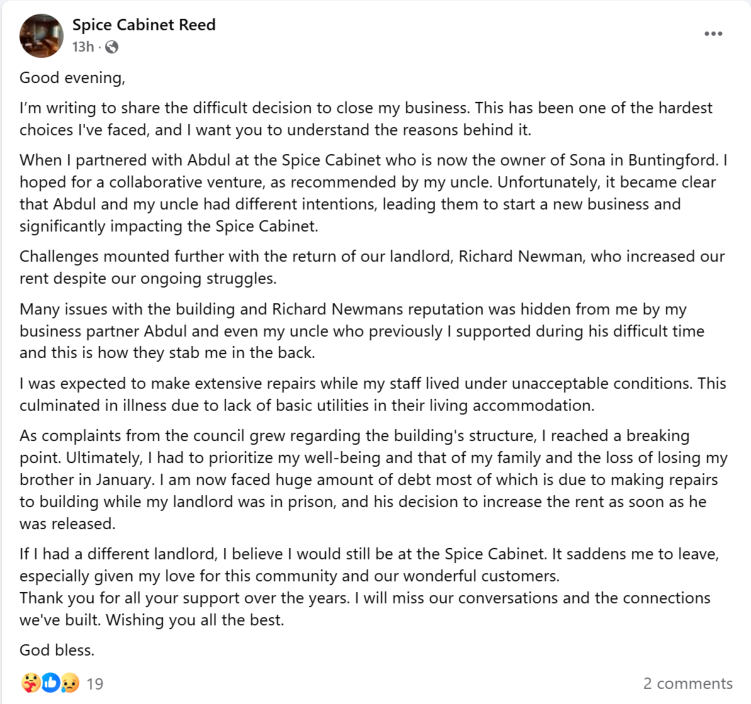Click the blue like reaction icon

pyautogui.click(x=50, y=682)
